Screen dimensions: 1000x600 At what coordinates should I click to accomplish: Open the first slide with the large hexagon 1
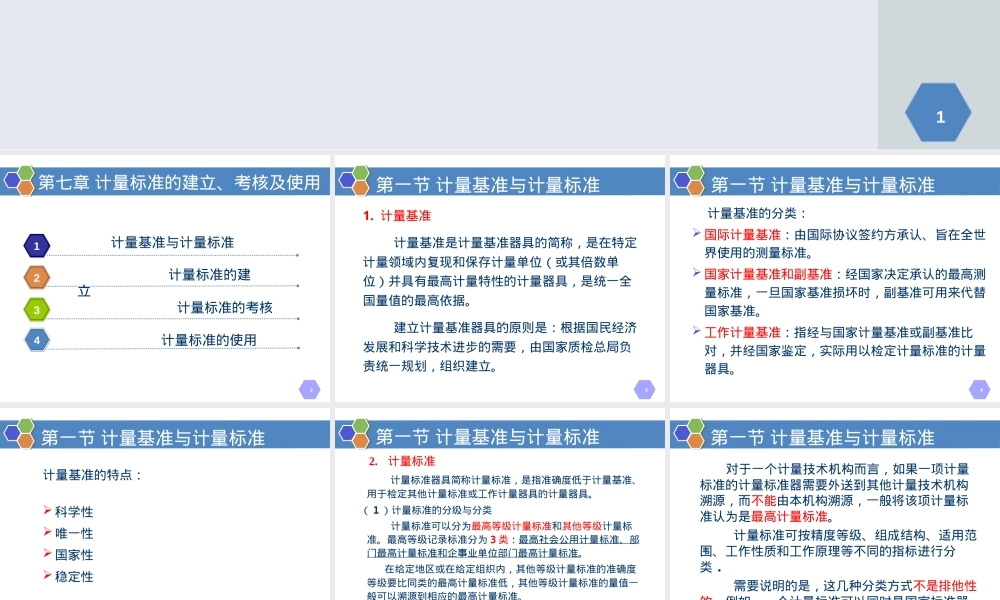(x=500, y=75)
